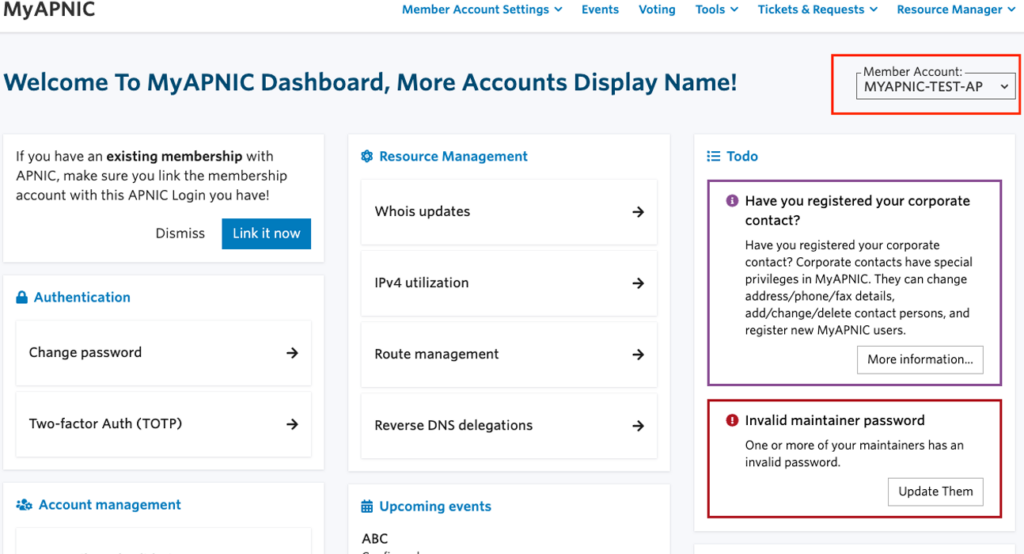This screenshot has height=554, width=1024.
Task: Click the More information... button
Action: (x=920, y=359)
